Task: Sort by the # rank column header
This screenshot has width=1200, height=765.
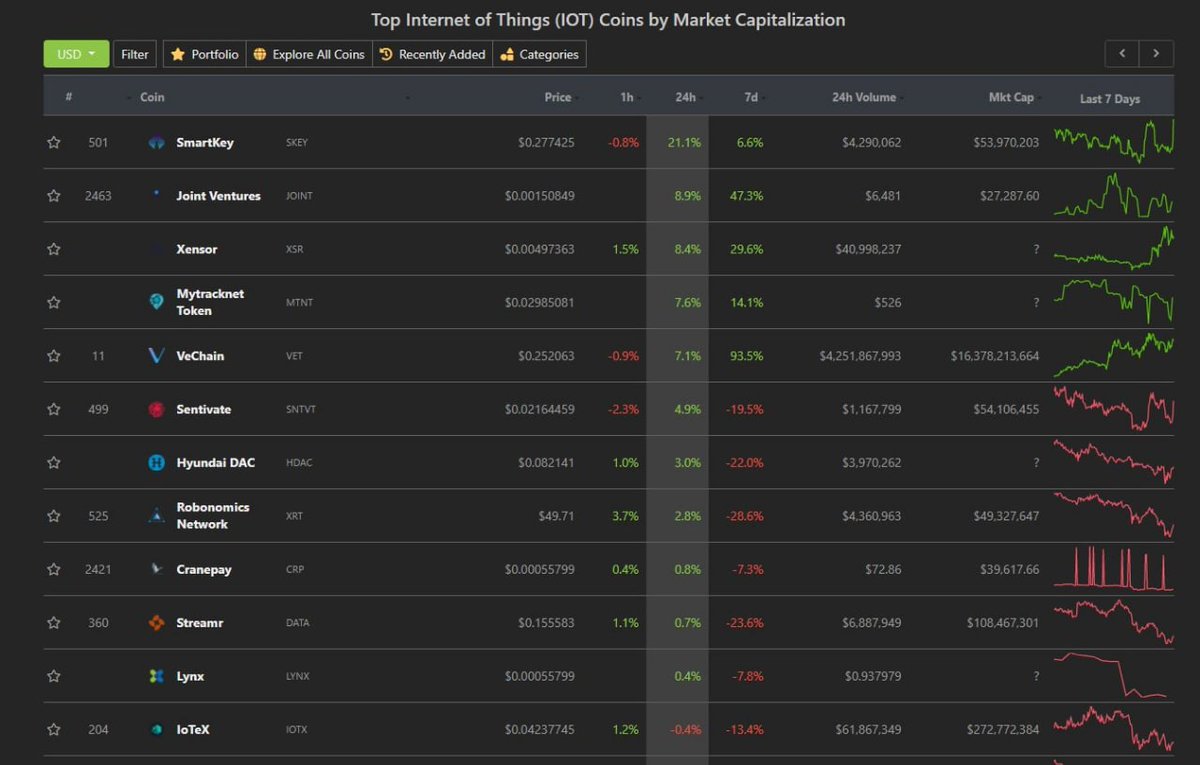Action: point(69,97)
